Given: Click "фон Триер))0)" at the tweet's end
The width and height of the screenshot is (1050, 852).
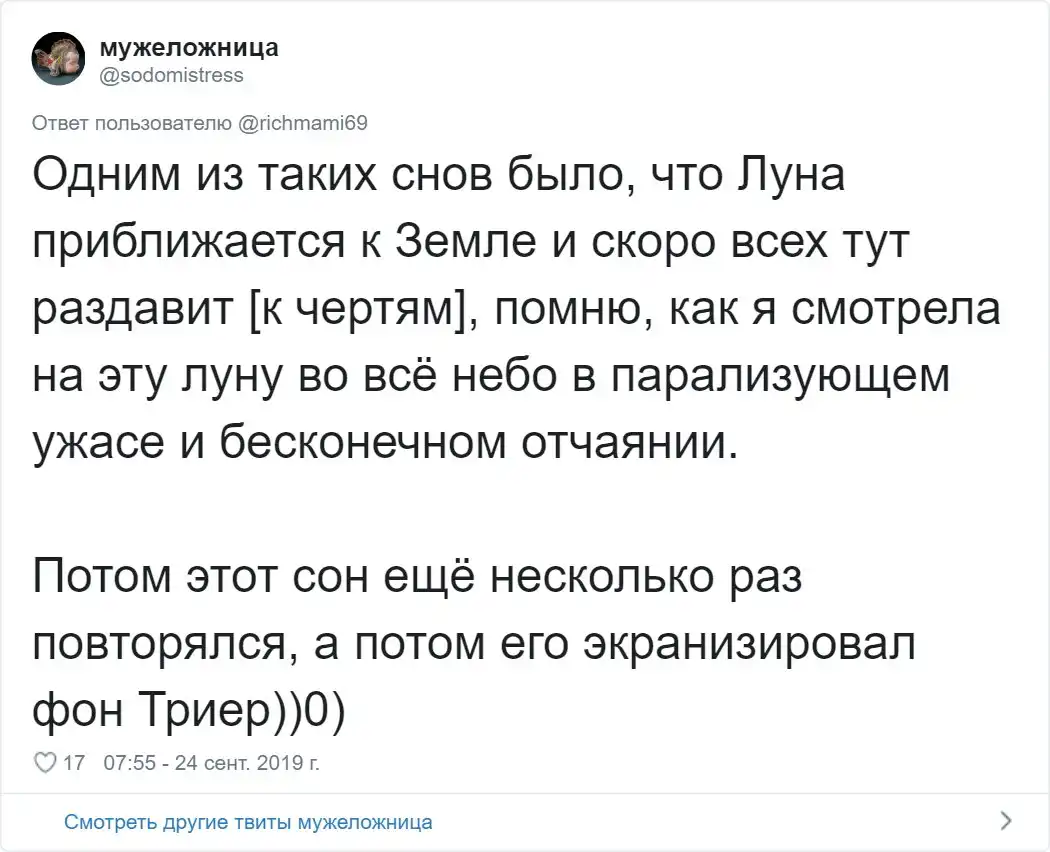Looking at the screenshot, I should [188, 710].
